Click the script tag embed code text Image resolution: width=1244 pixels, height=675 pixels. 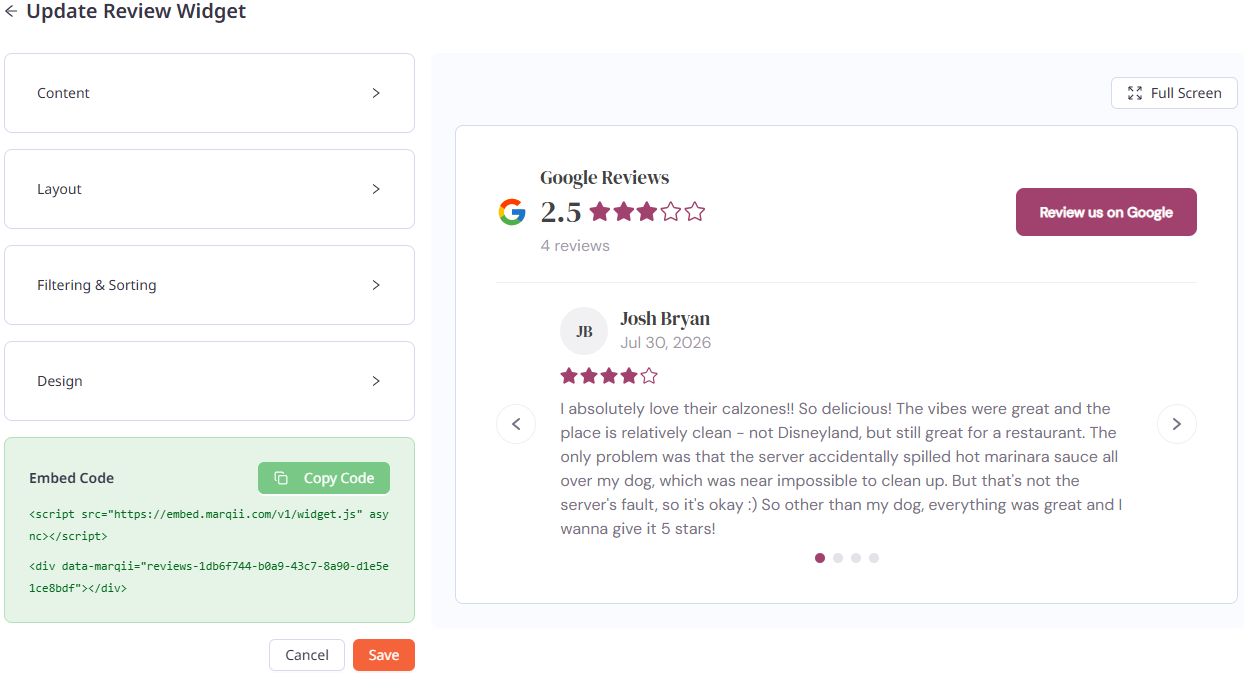tap(209, 525)
